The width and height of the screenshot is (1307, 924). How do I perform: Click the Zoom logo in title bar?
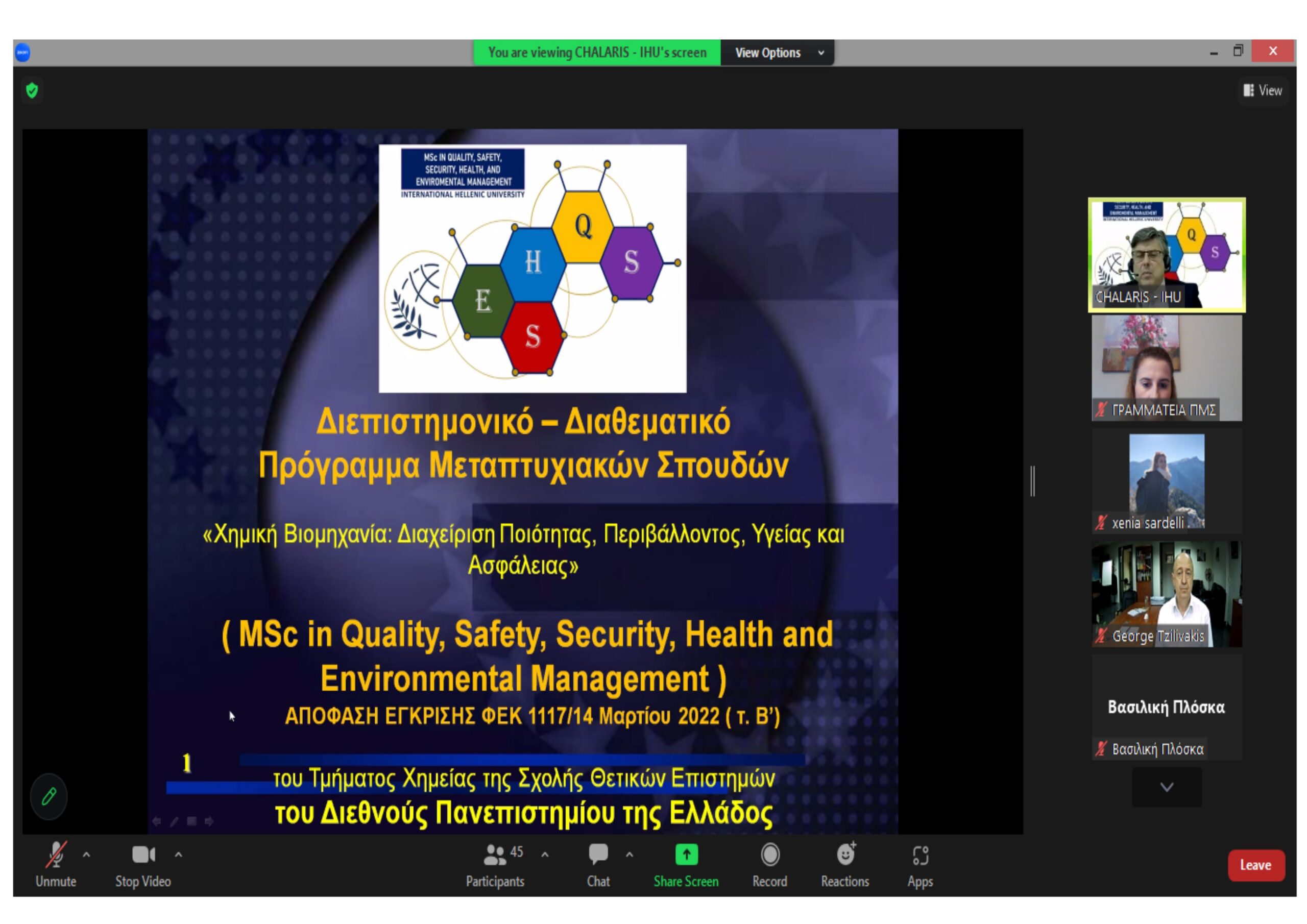pyautogui.click(x=22, y=52)
